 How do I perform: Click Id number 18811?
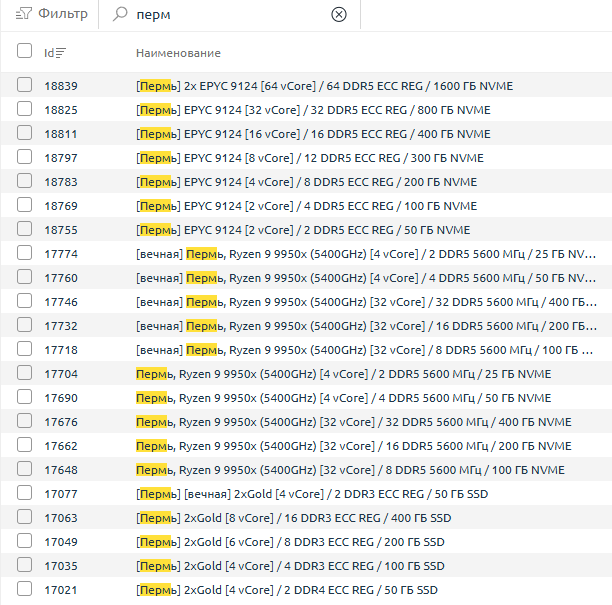[x=60, y=134]
